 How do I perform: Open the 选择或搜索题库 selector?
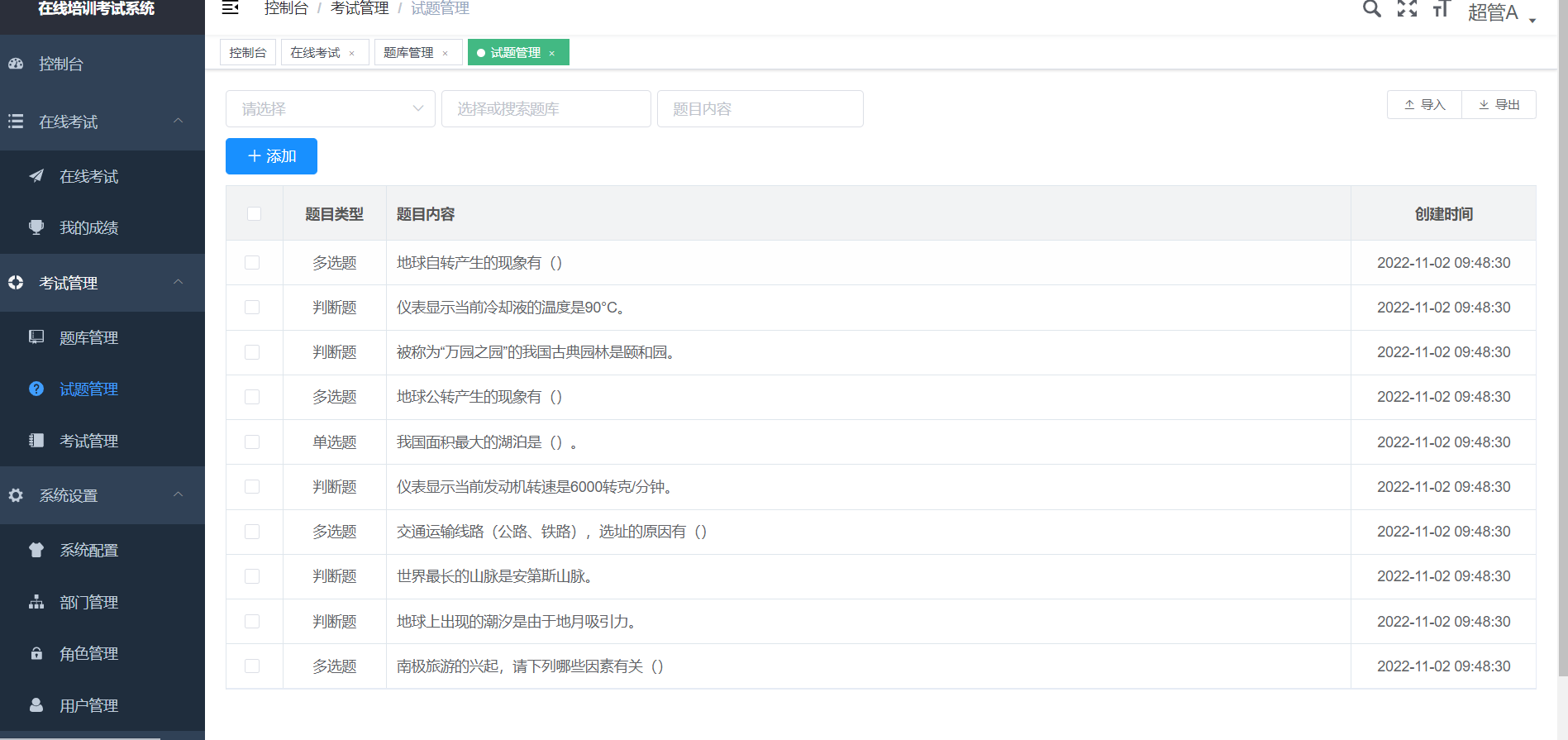pos(546,108)
